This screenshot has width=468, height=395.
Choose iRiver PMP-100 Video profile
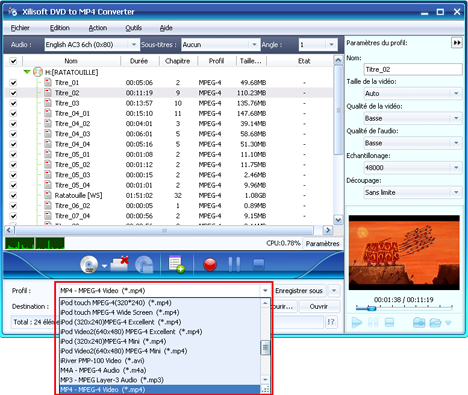pos(160,361)
